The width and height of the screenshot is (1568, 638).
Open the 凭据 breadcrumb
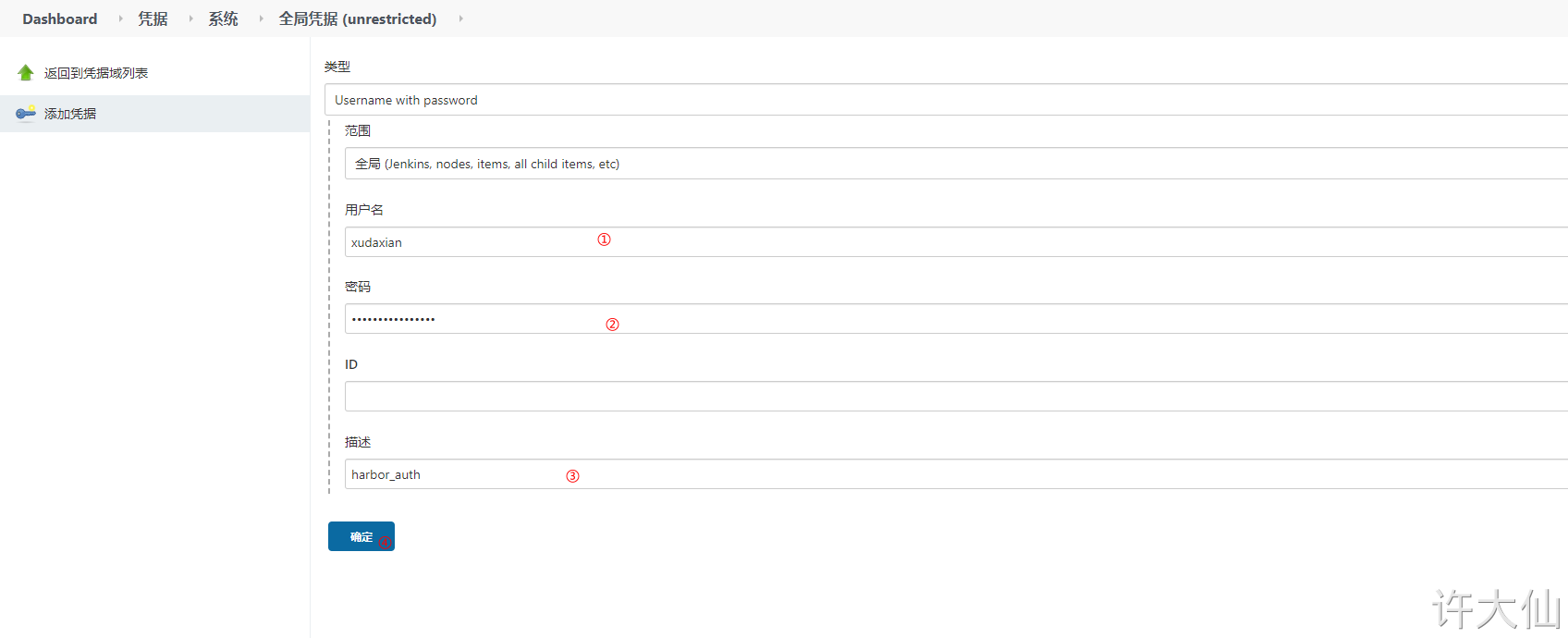(153, 18)
